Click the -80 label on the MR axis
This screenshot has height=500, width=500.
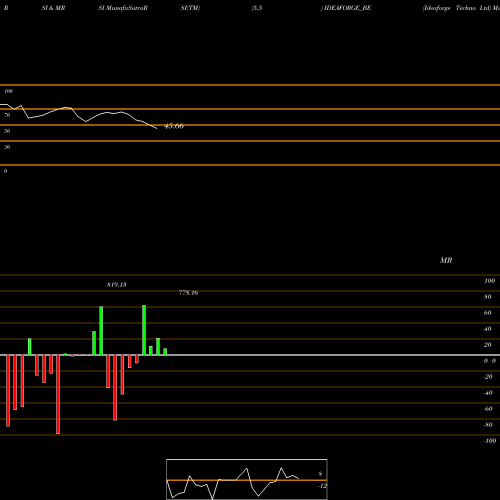click(x=488, y=425)
